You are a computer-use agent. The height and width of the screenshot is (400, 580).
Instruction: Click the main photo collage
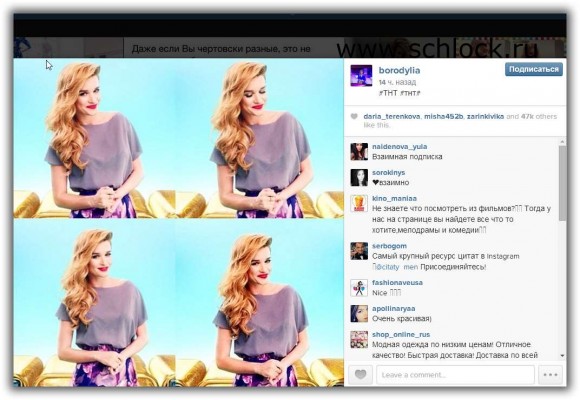pos(179,222)
